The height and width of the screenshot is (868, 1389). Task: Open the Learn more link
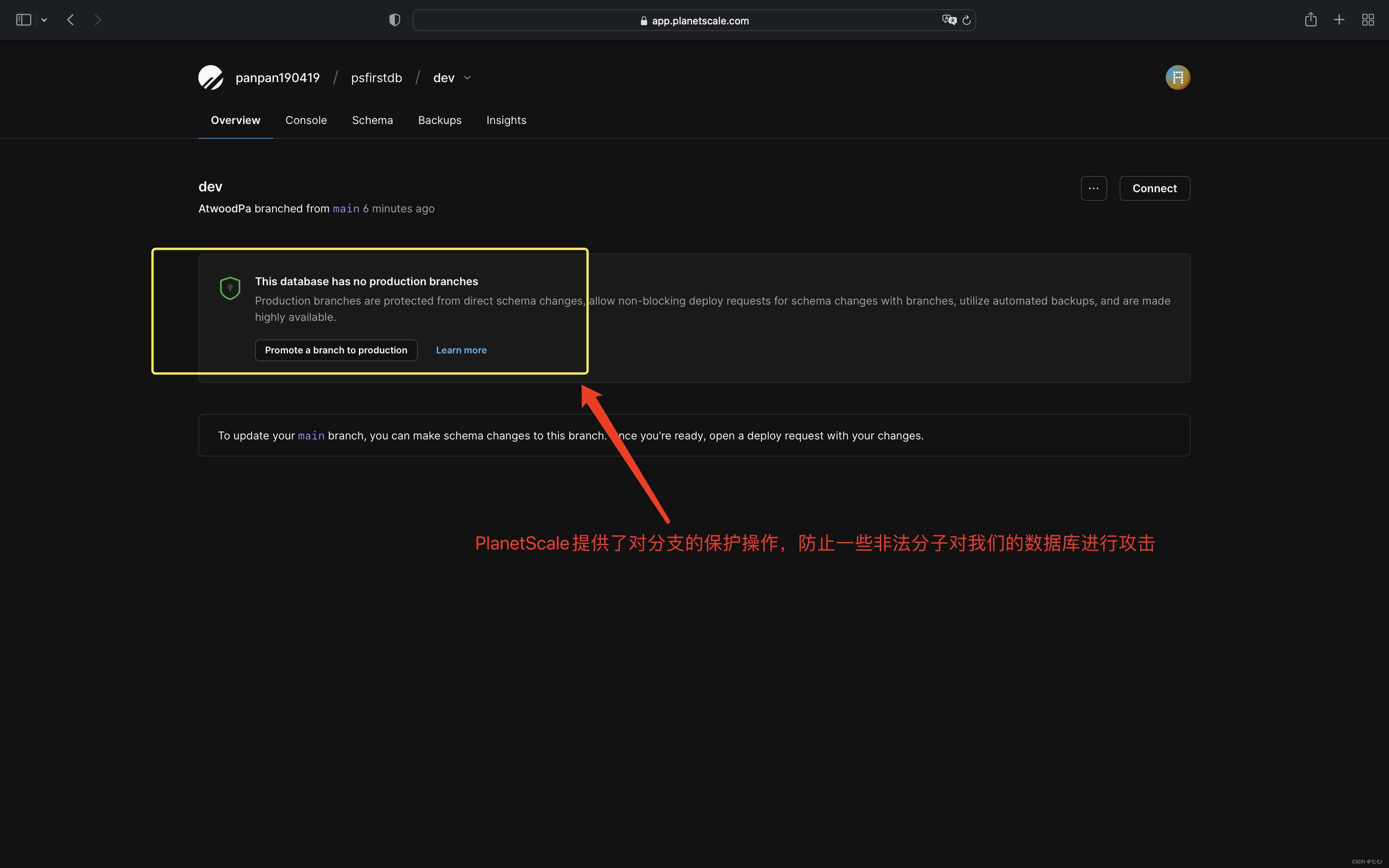461,350
